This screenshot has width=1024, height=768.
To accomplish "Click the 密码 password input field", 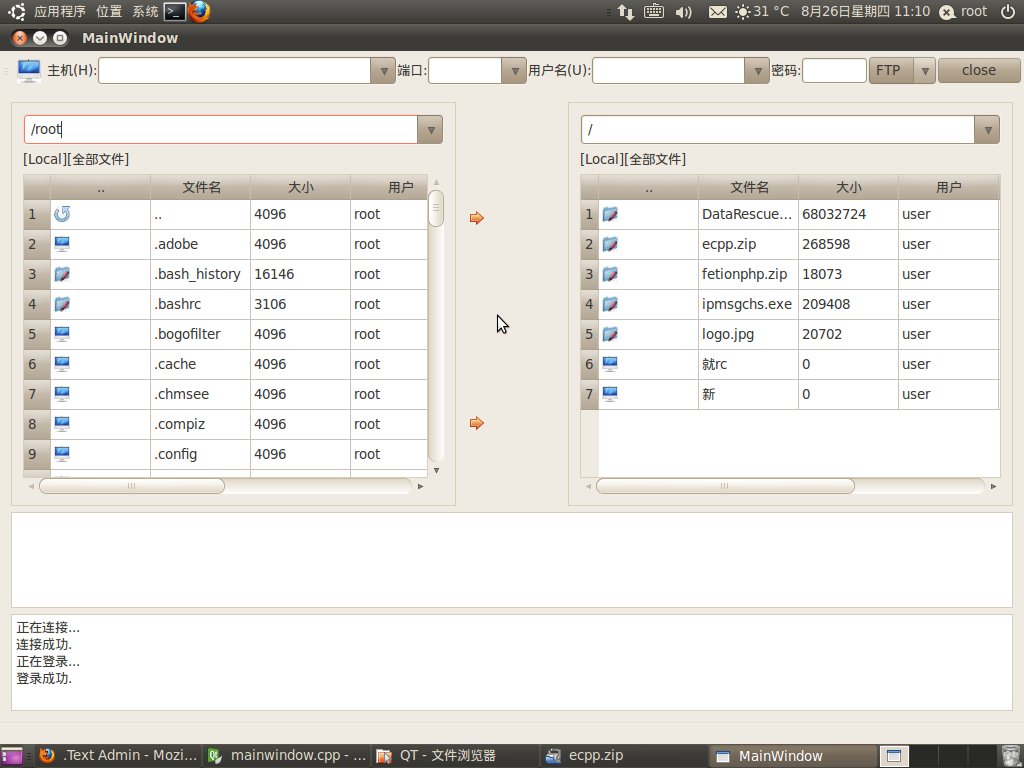I will coord(834,71).
